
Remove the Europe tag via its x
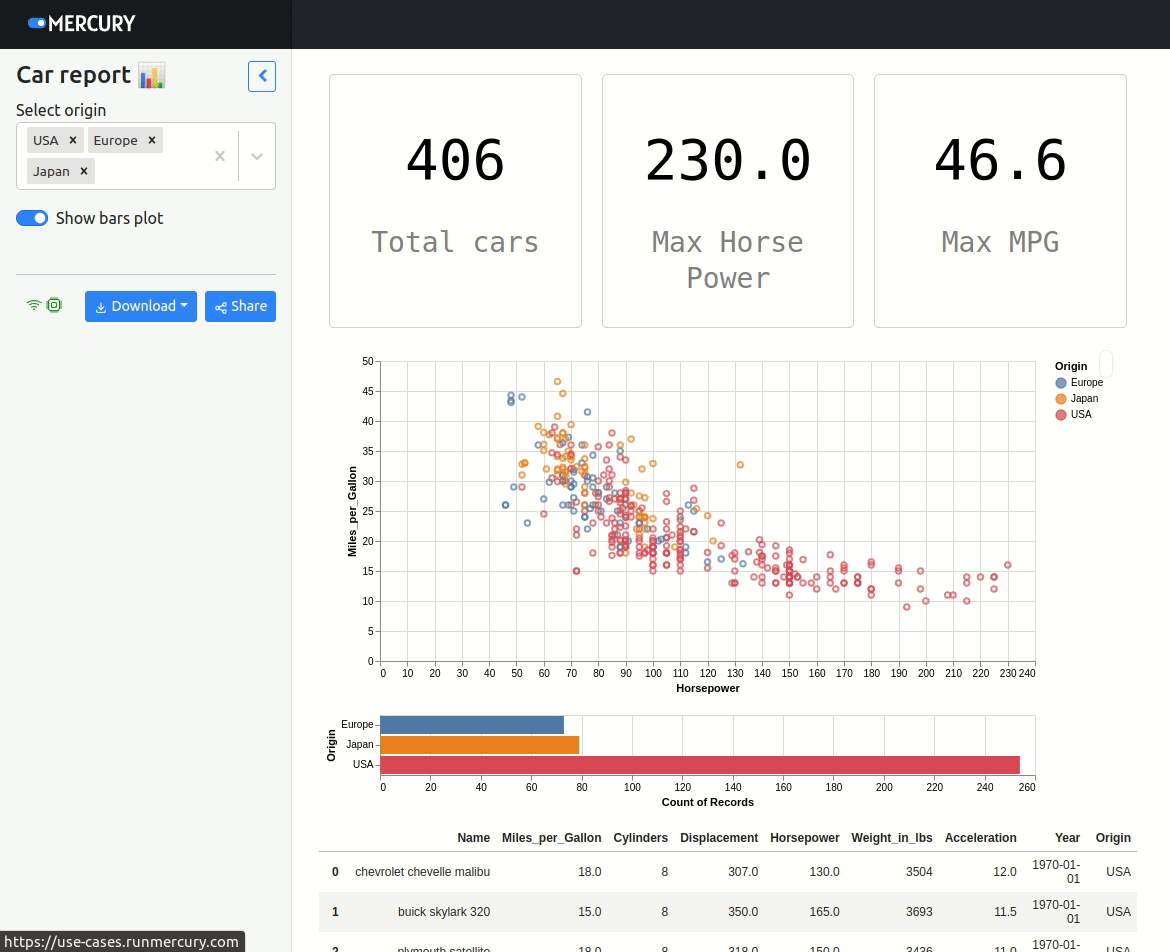[152, 140]
